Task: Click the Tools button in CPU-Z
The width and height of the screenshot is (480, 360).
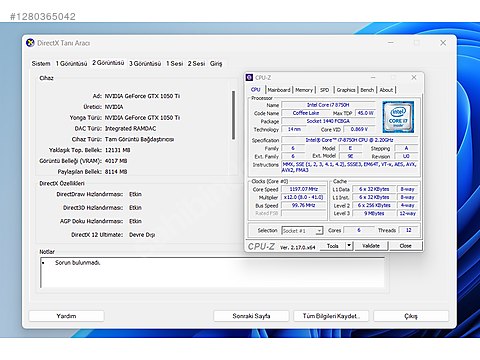Action: click(333, 246)
